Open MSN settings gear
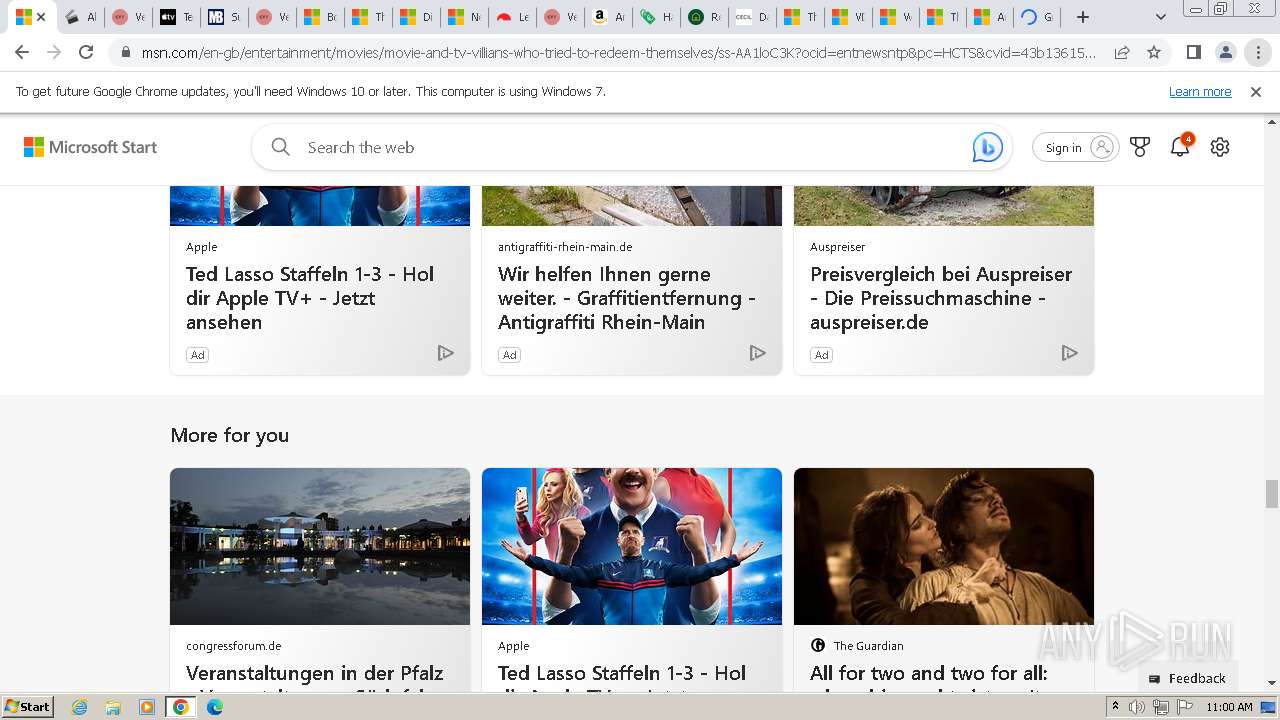1280x720 pixels. pos(1220,147)
